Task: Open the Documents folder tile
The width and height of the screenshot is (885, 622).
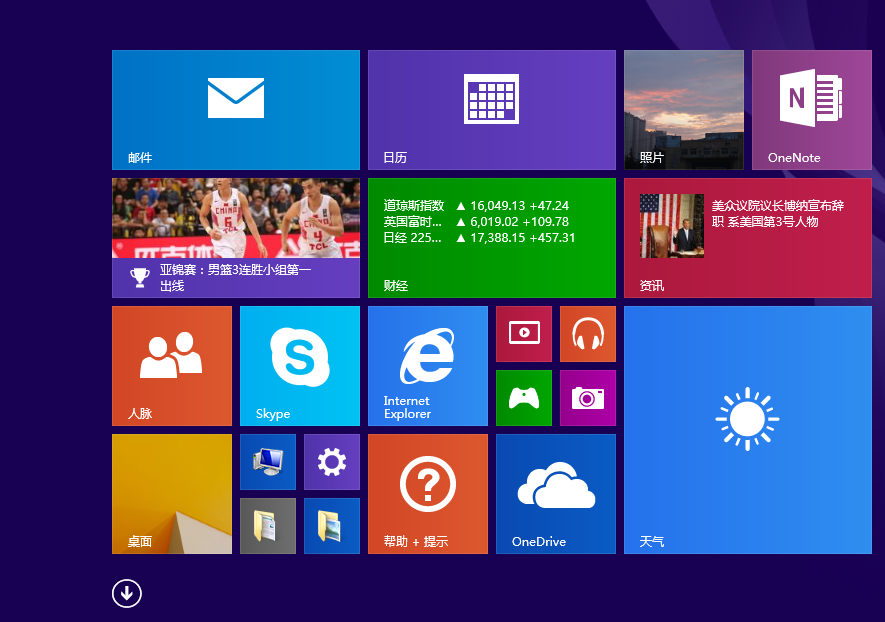Action: (x=268, y=526)
